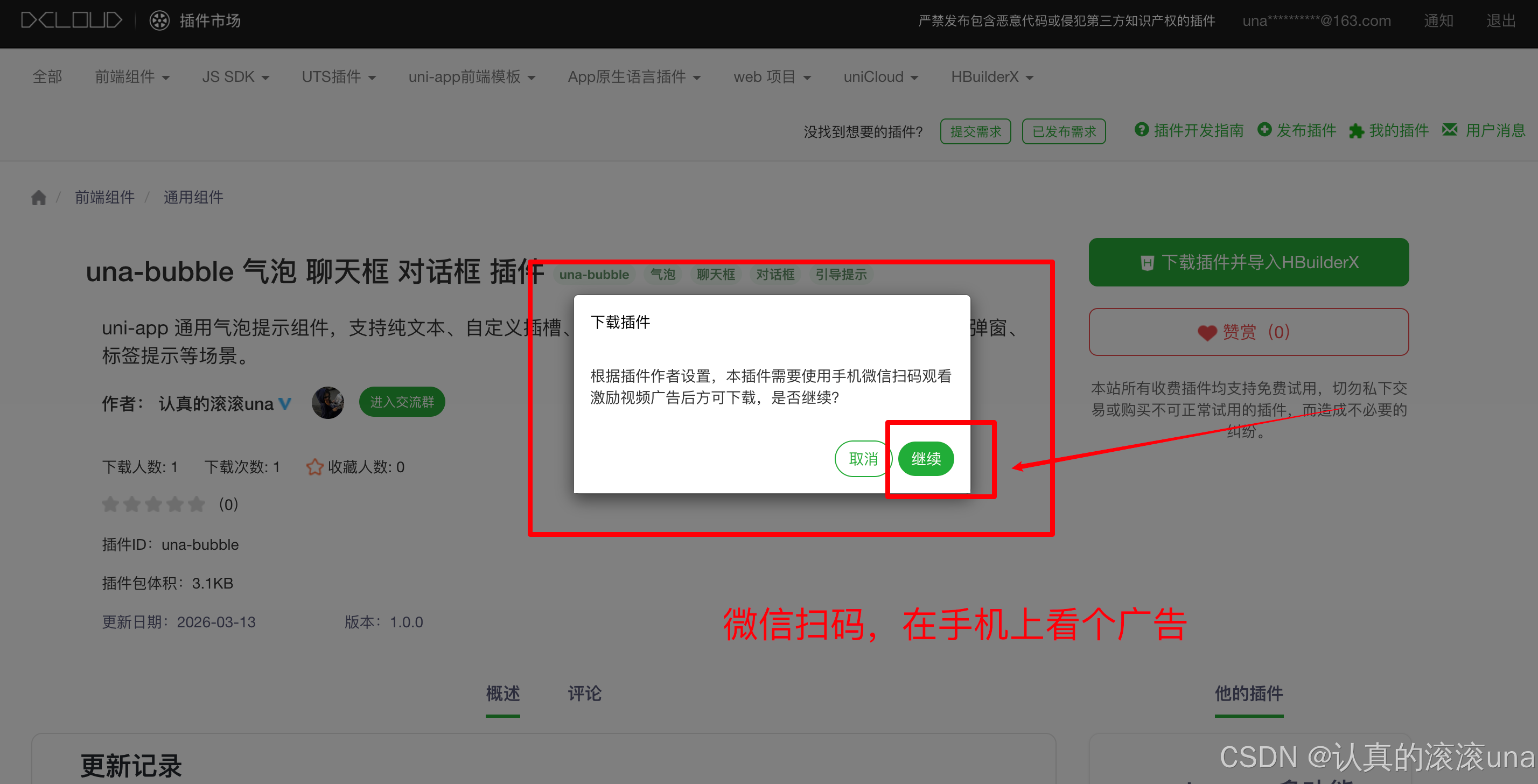Click the question mark icon by 插件开发指南

1142,130
